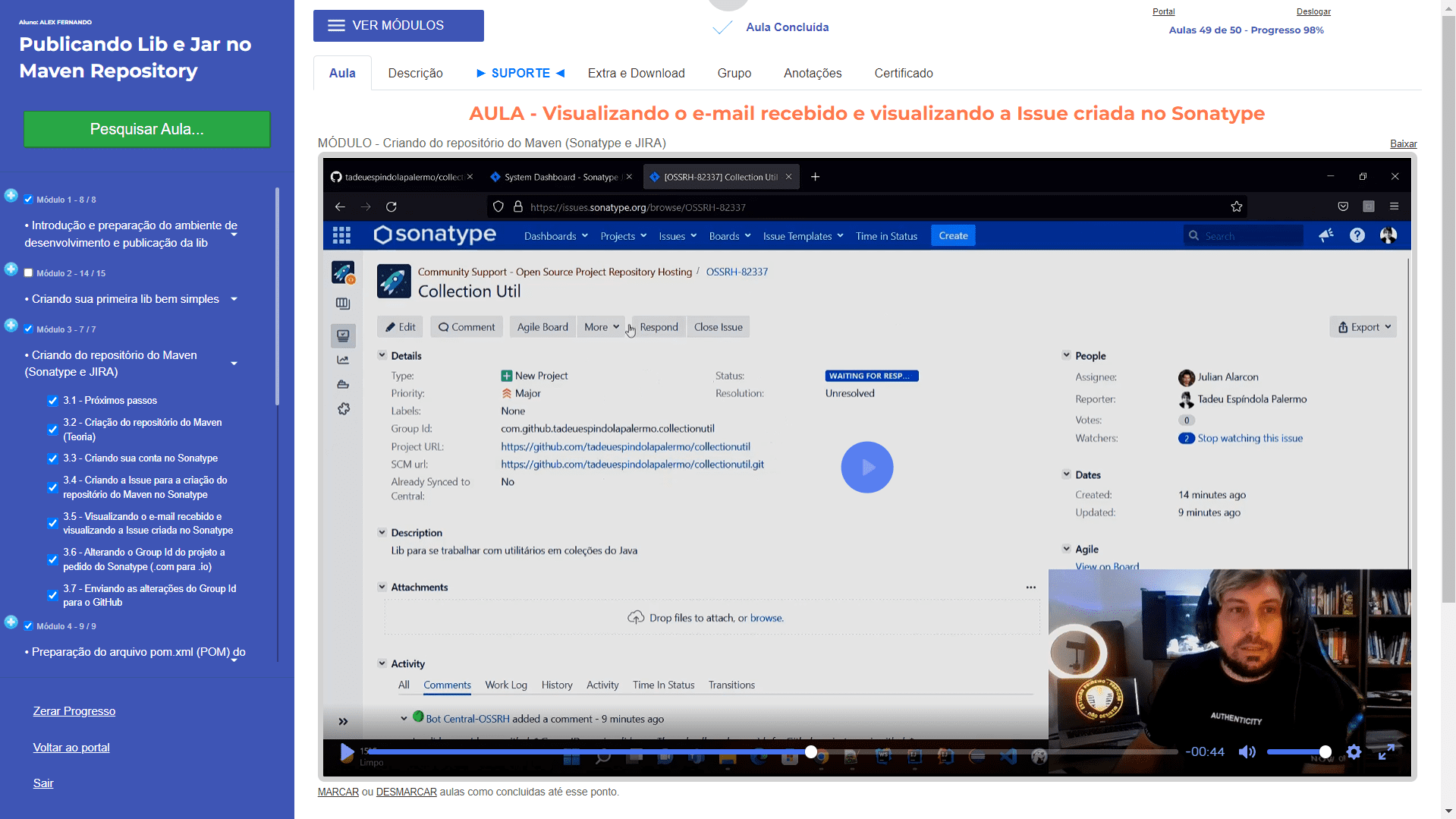Screen dimensions: 1456x819
Task: Click the bookmark star icon in address bar
Action: [1237, 206]
